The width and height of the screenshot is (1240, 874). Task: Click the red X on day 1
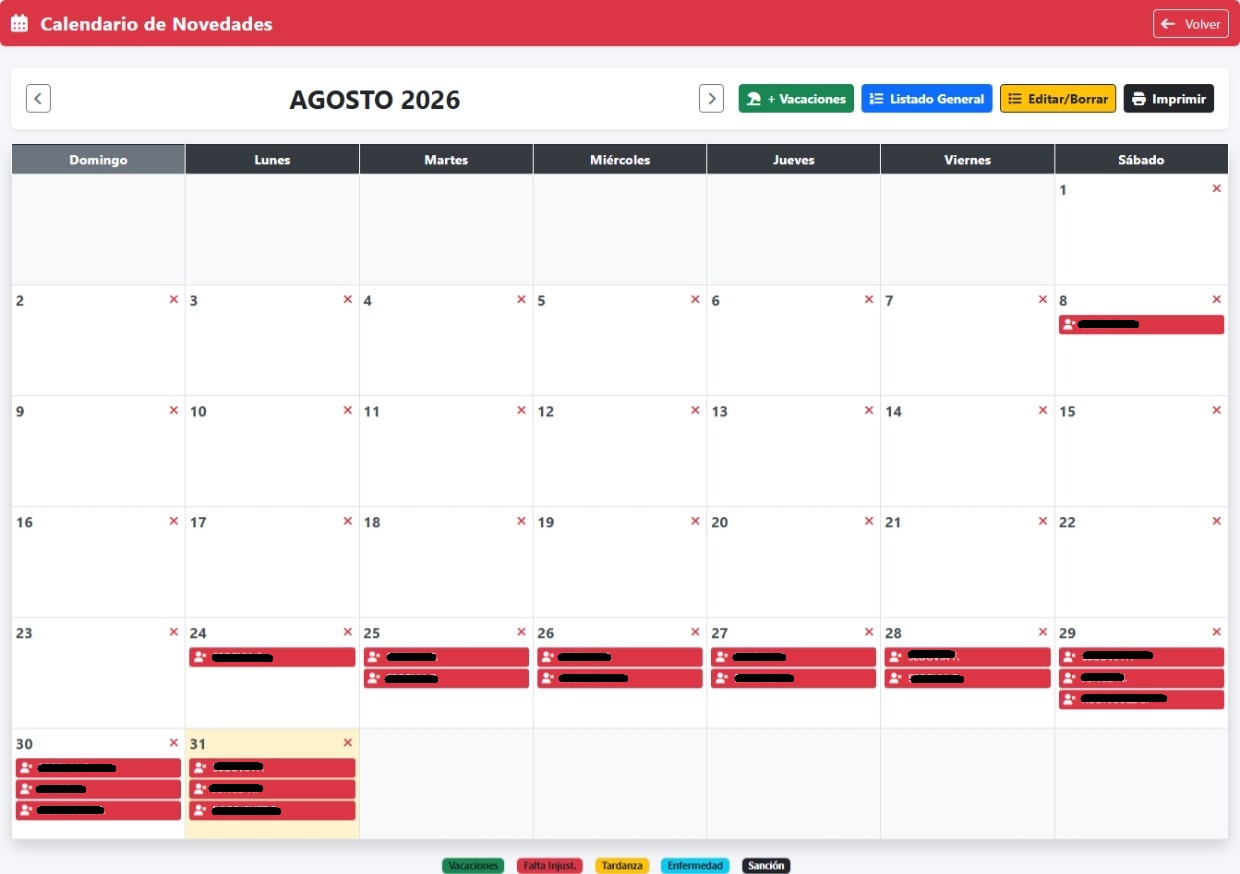(1216, 189)
